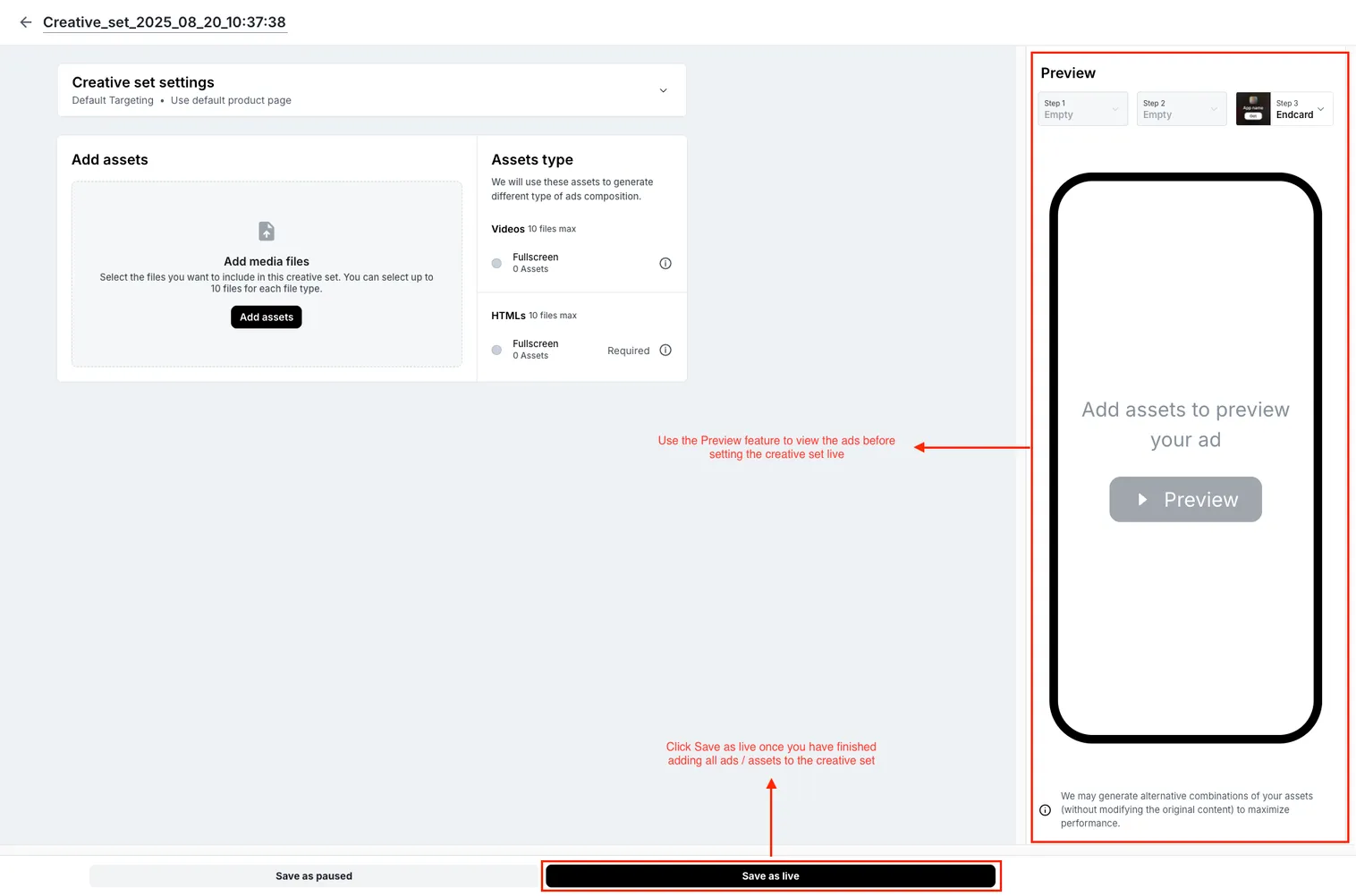Click the info icon about alternative combinations
1356x896 pixels.
1044,809
